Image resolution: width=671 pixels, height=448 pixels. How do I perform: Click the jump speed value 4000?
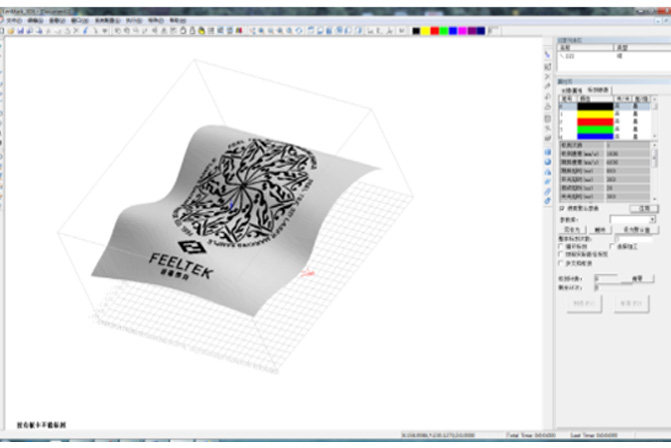627,162
